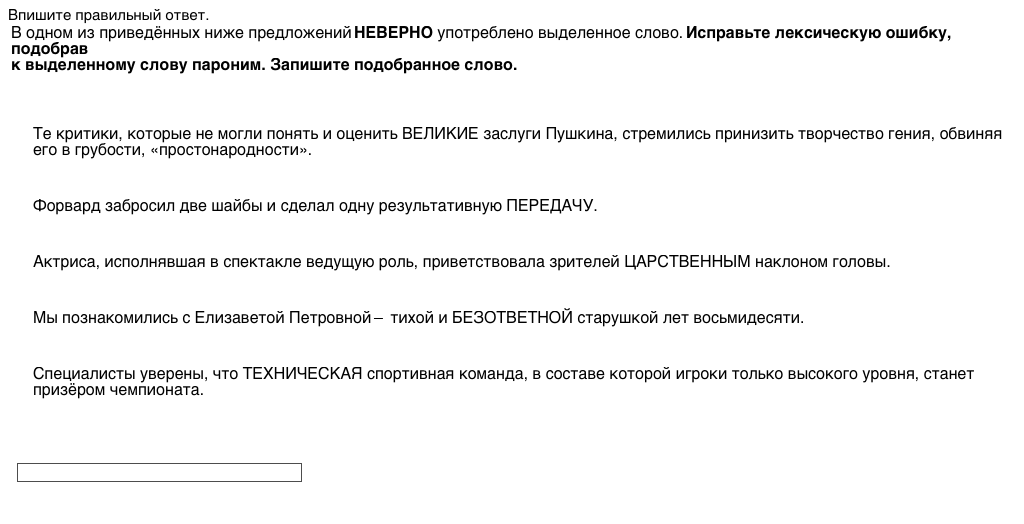
Task: Click the word БЕЗОТВЕТНОЙ in the fourth sentence
Action: point(512,318)
